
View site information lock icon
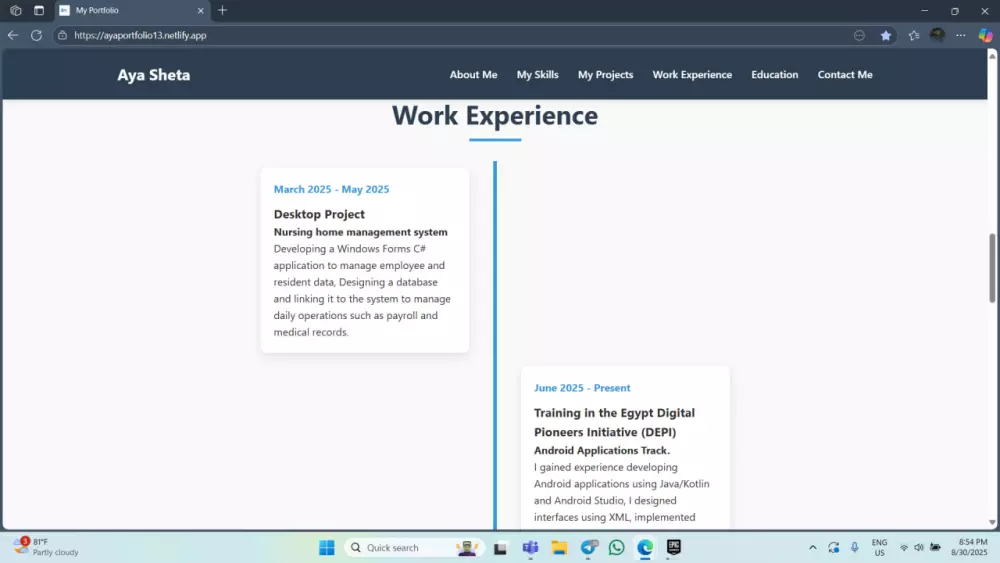(x=62, y=35)
